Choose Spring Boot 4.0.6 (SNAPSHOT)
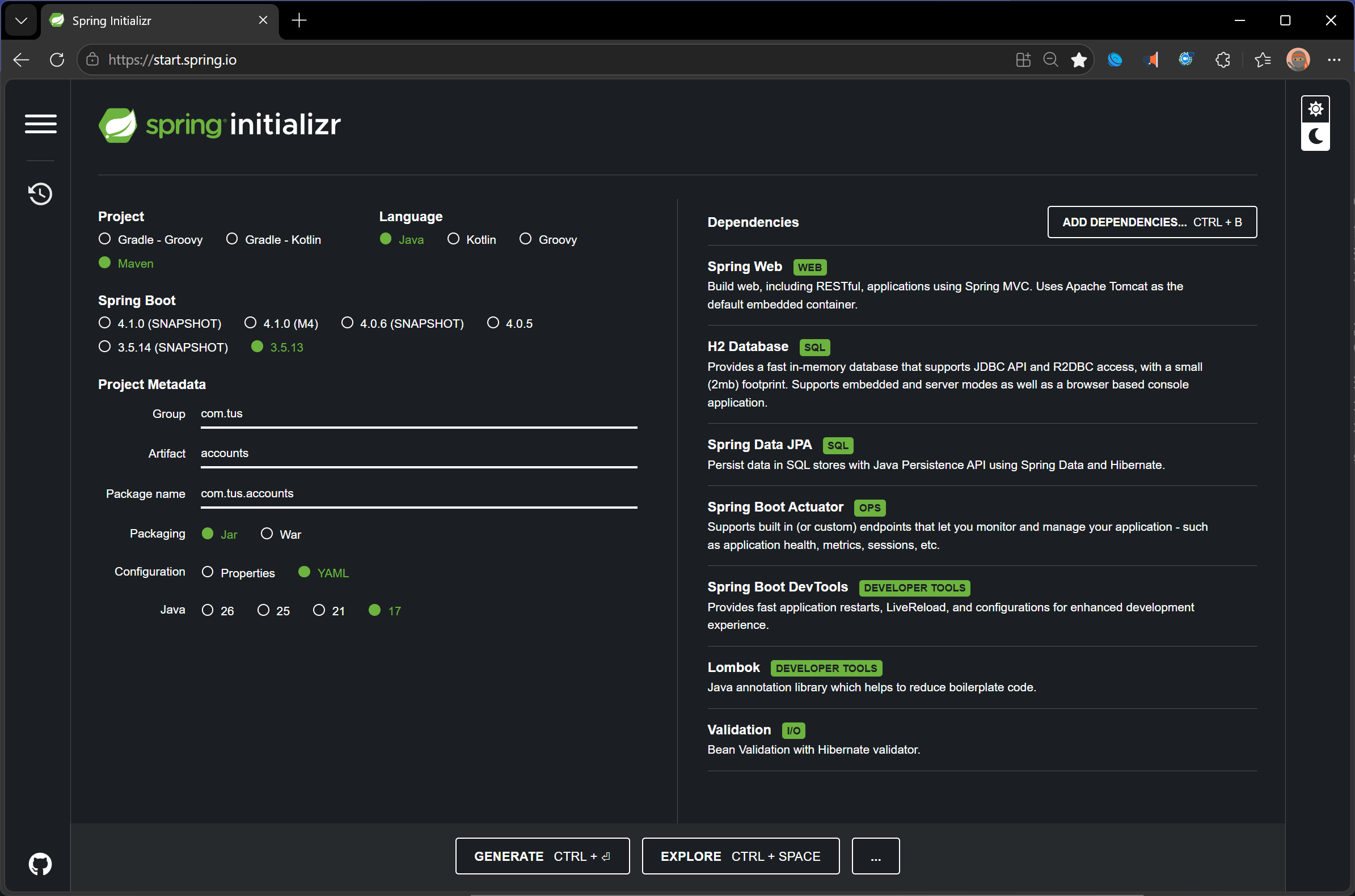The width and height of the screenshot is (1355, 896). [x=402, y=323]
